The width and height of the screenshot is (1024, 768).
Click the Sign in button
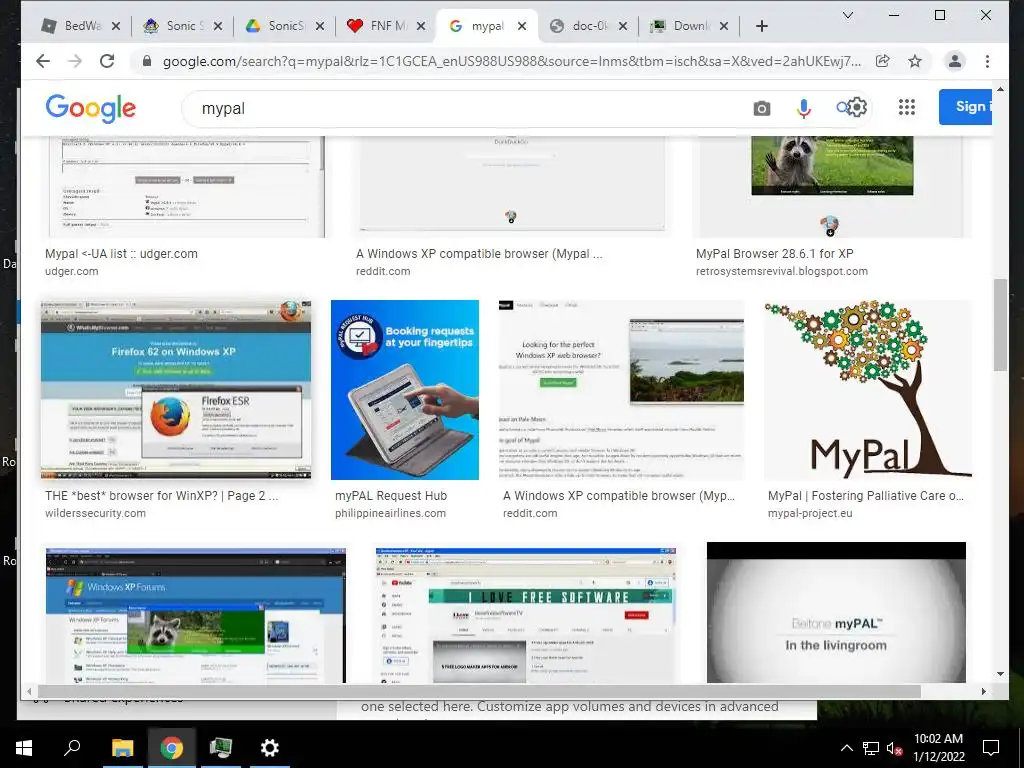[965, 107]
